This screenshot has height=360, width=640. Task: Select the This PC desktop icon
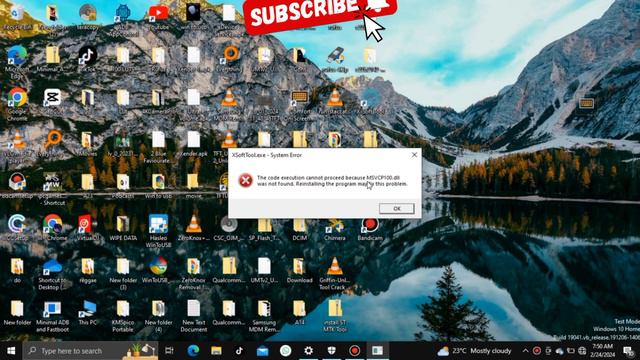[87, 313]
